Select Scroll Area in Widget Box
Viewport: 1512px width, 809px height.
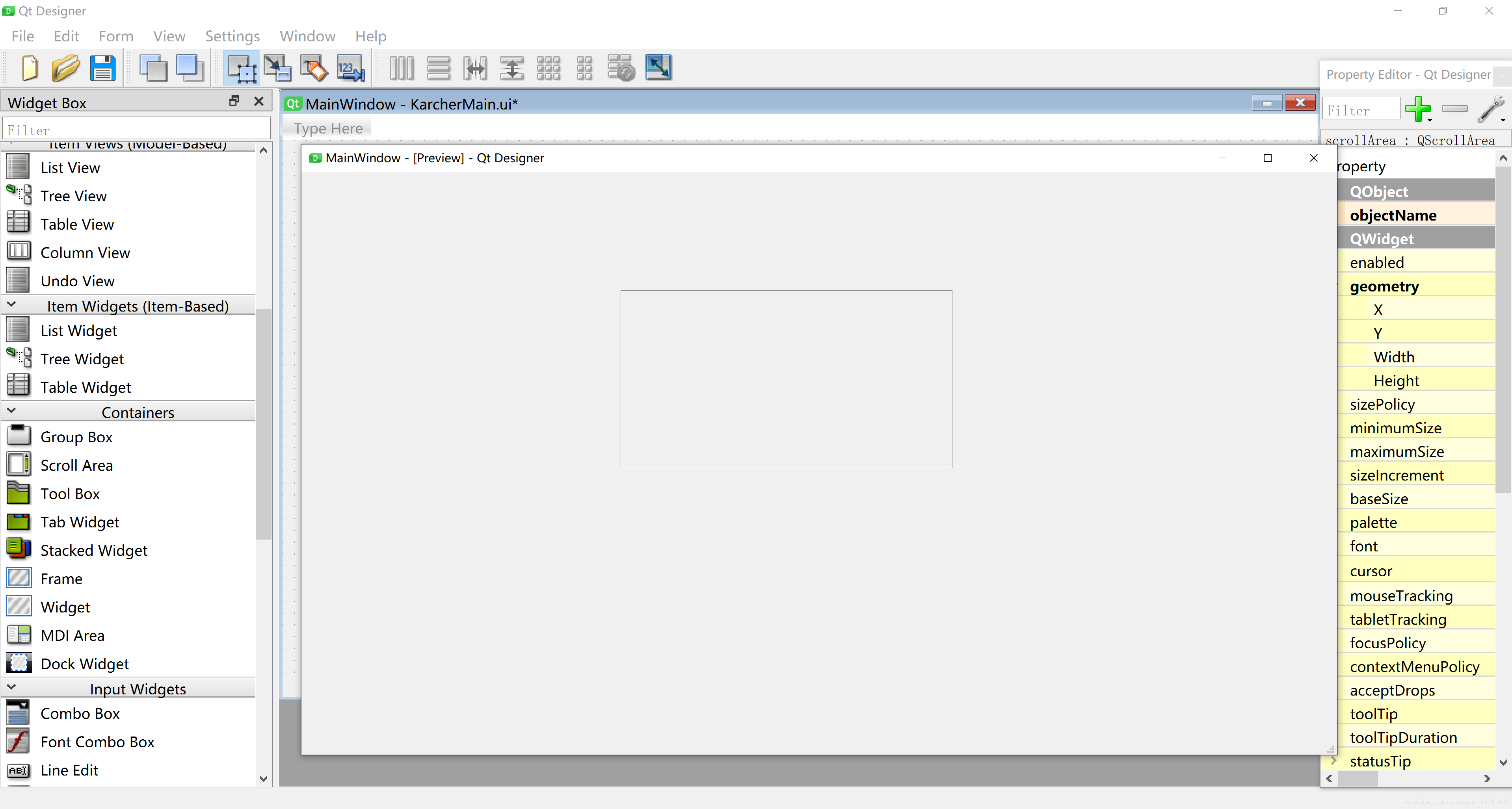click(76, 465)
